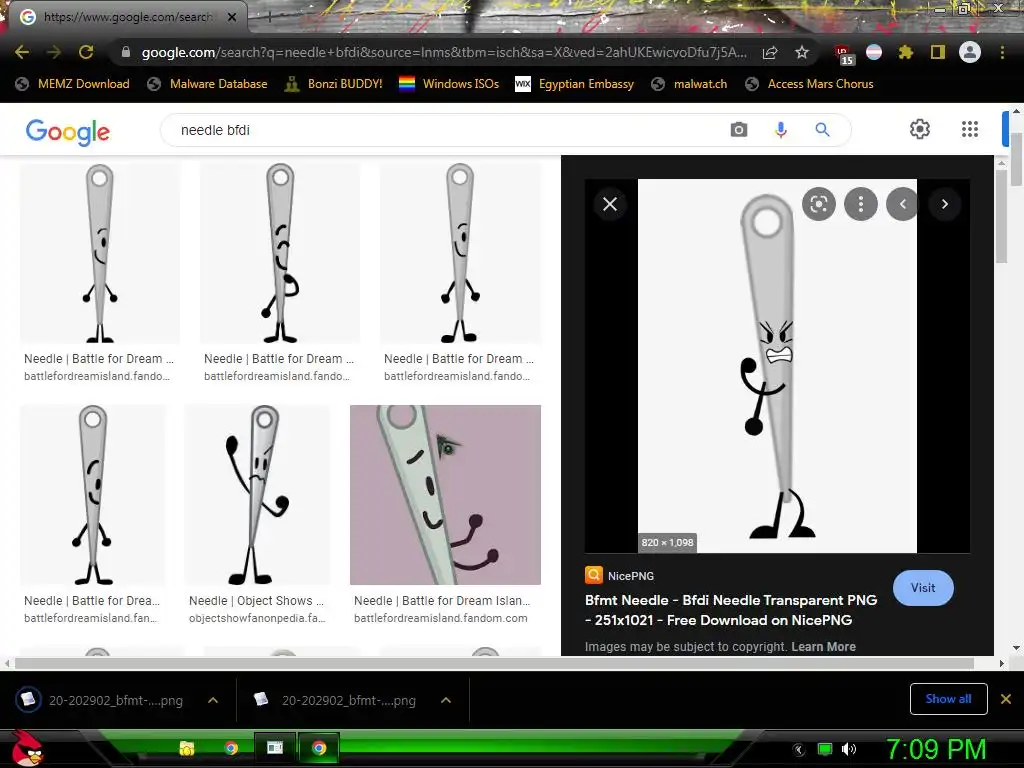Expand options for second downloaded png file
Viewport: 1024px width, 768px height.
click(446, 700)
